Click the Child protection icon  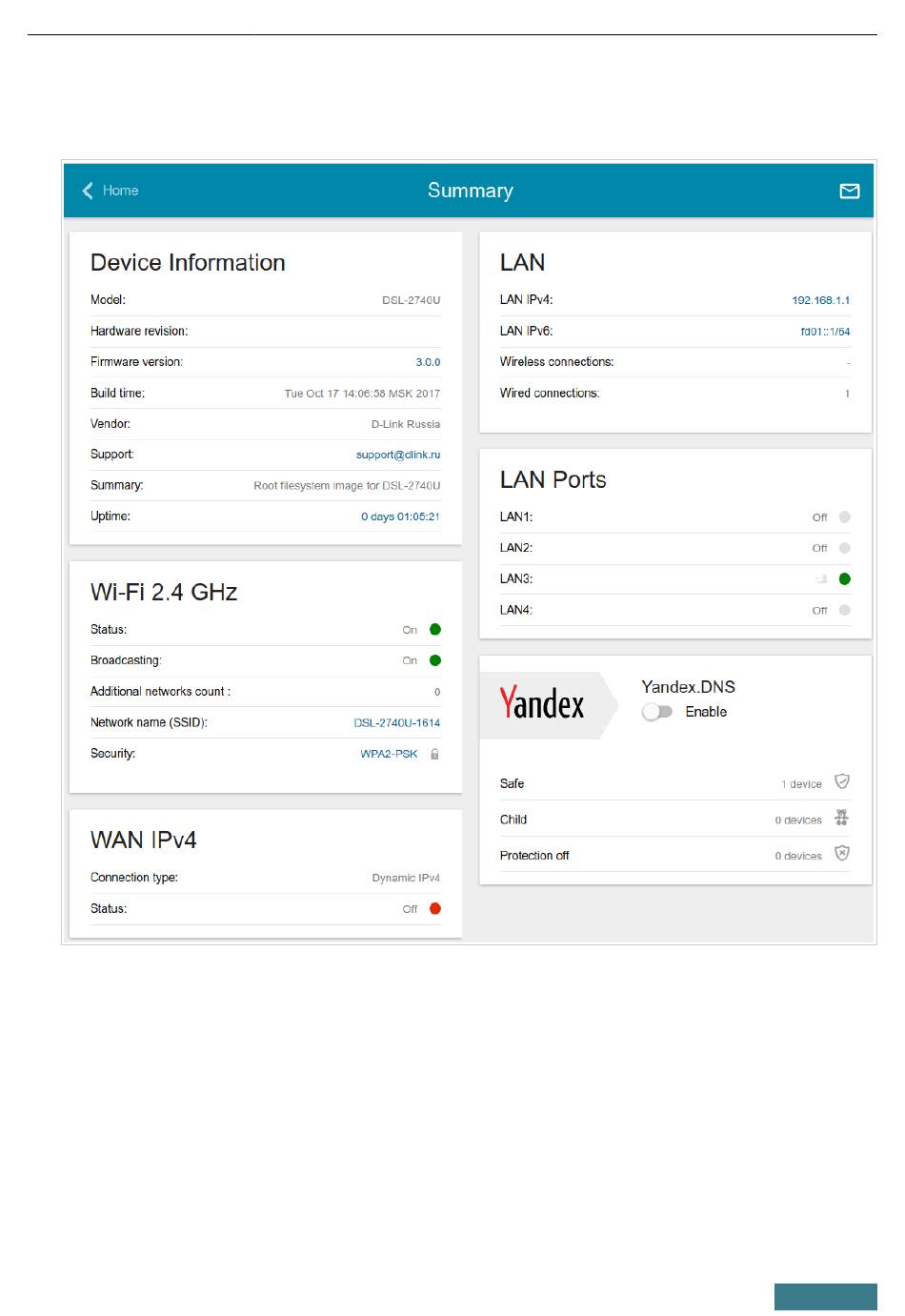pos(842,818)
